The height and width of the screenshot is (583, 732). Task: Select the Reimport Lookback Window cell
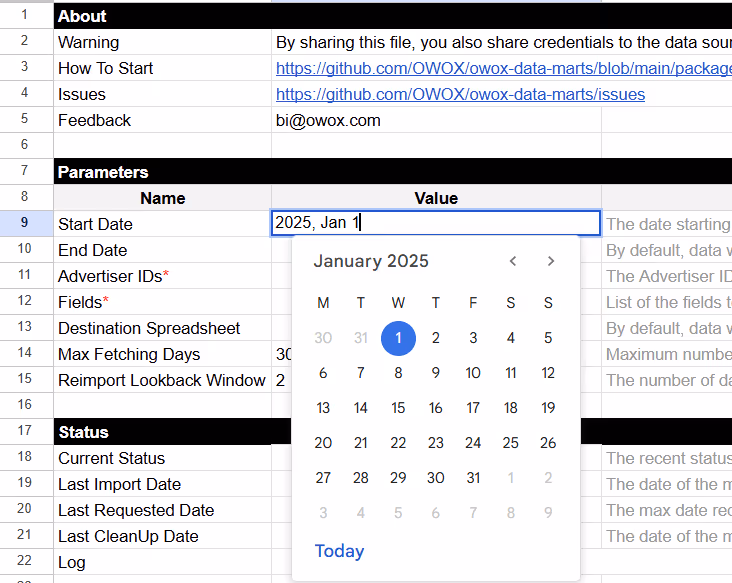[162, 380]
